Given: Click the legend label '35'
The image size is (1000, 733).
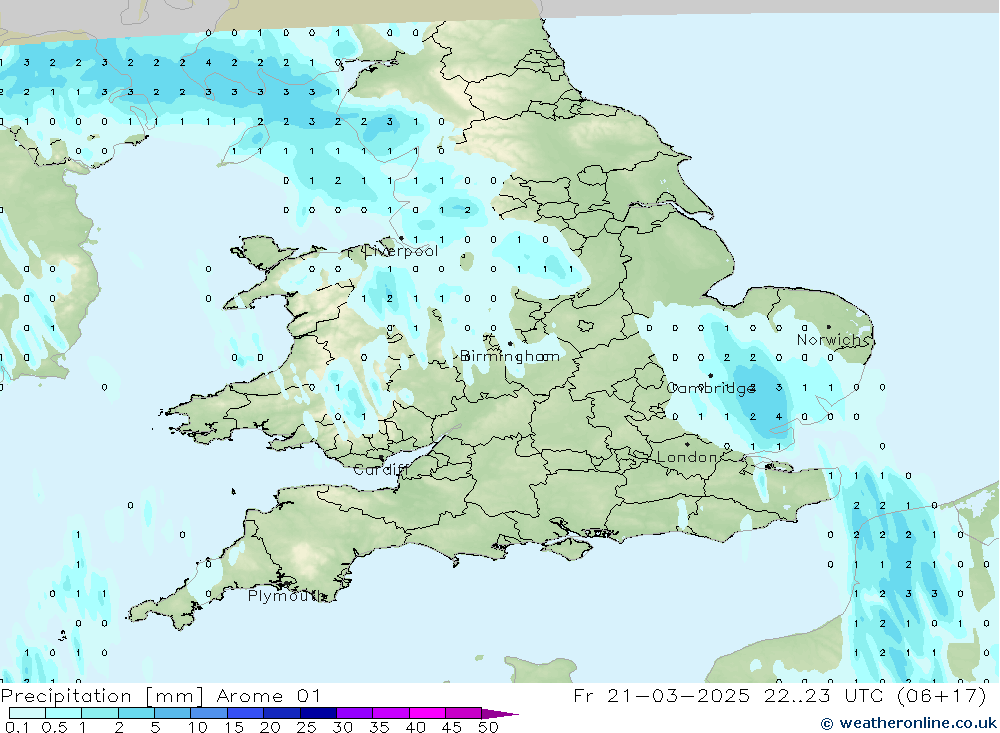Looking at the screenshot, I should pyautogui.click(x=379, y=727).
